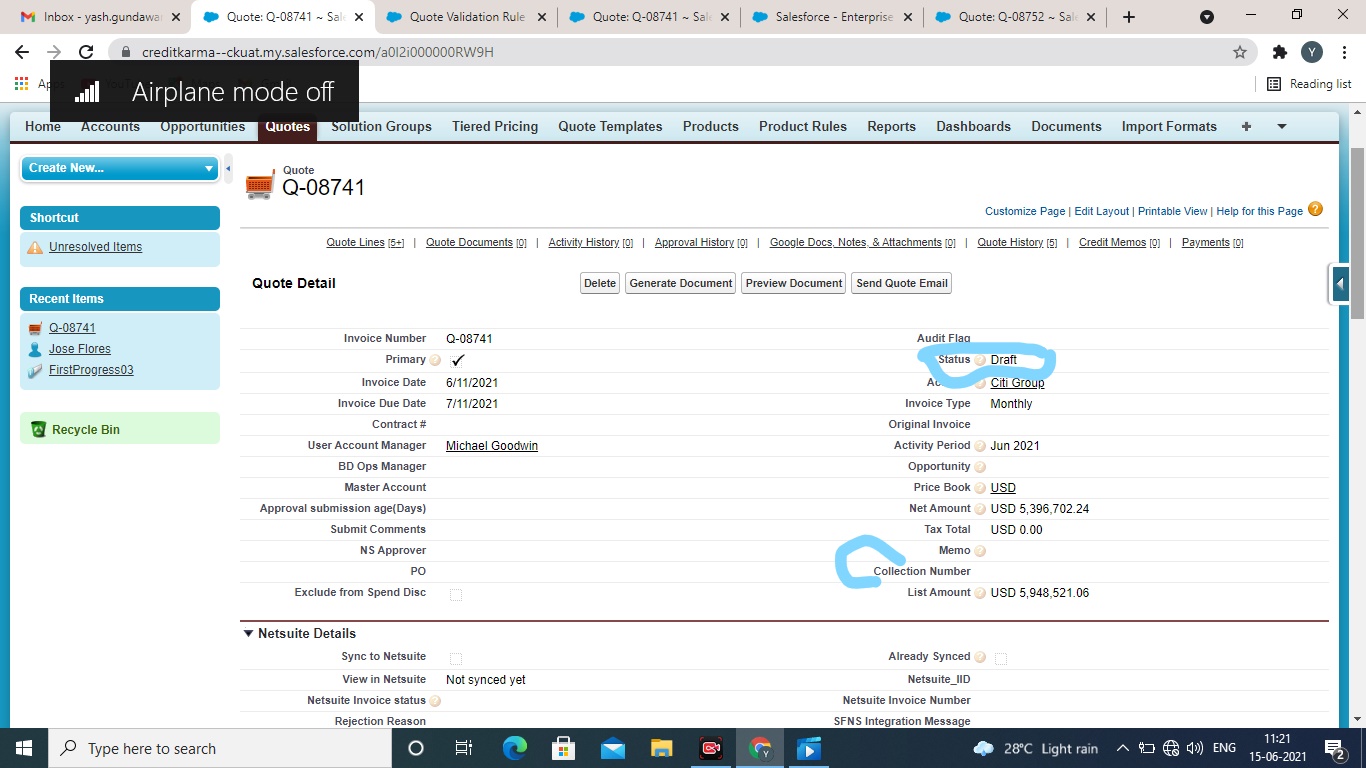Reload the current page
This screenshot has height=768, width=1366.
[x=86, y=52]
